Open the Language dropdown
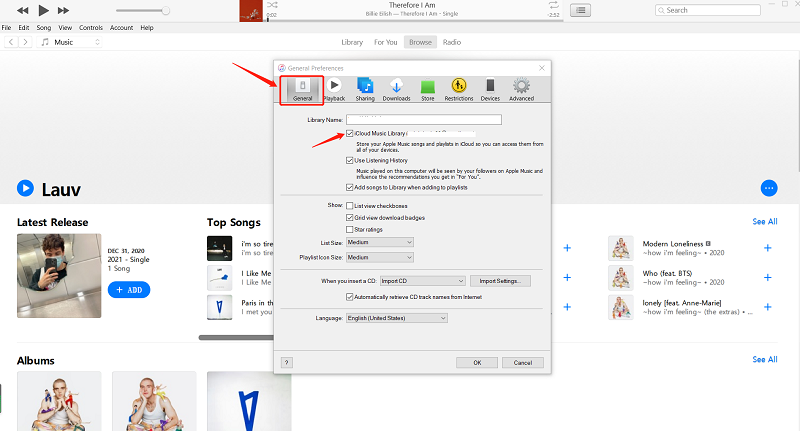Image resolution: width=800 pixels, height=431 pixels. (396, 318)
